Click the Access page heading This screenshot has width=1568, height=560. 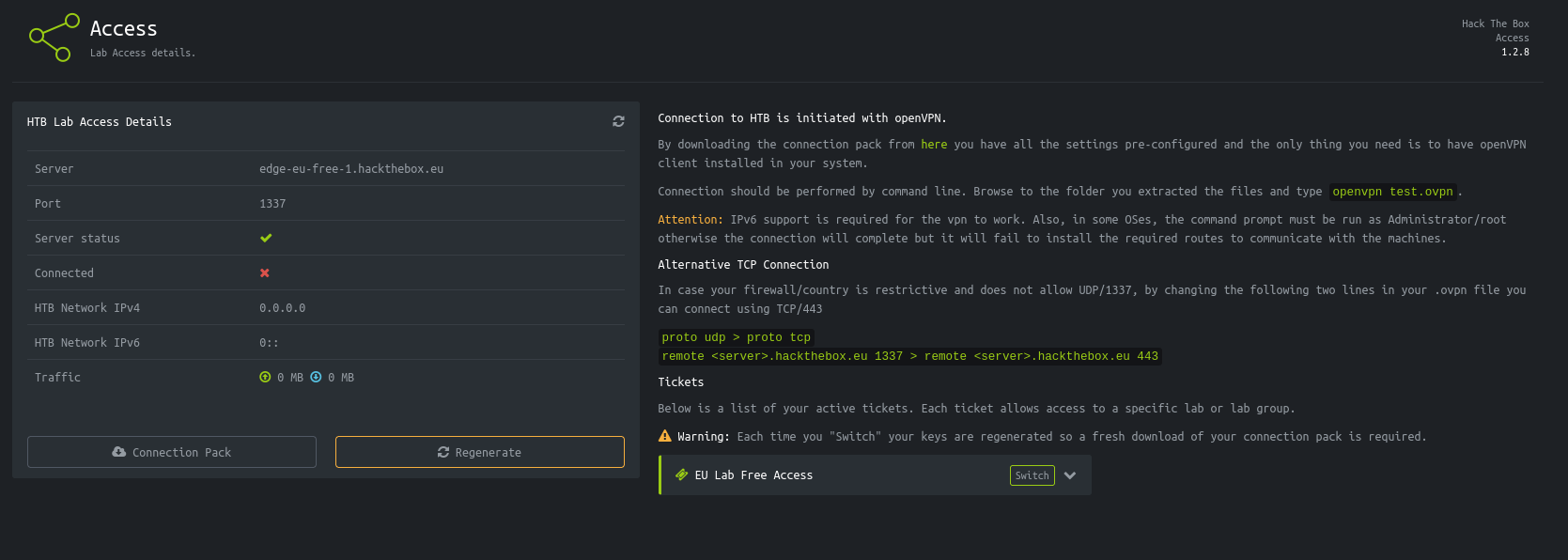click(x=124, y=29)
